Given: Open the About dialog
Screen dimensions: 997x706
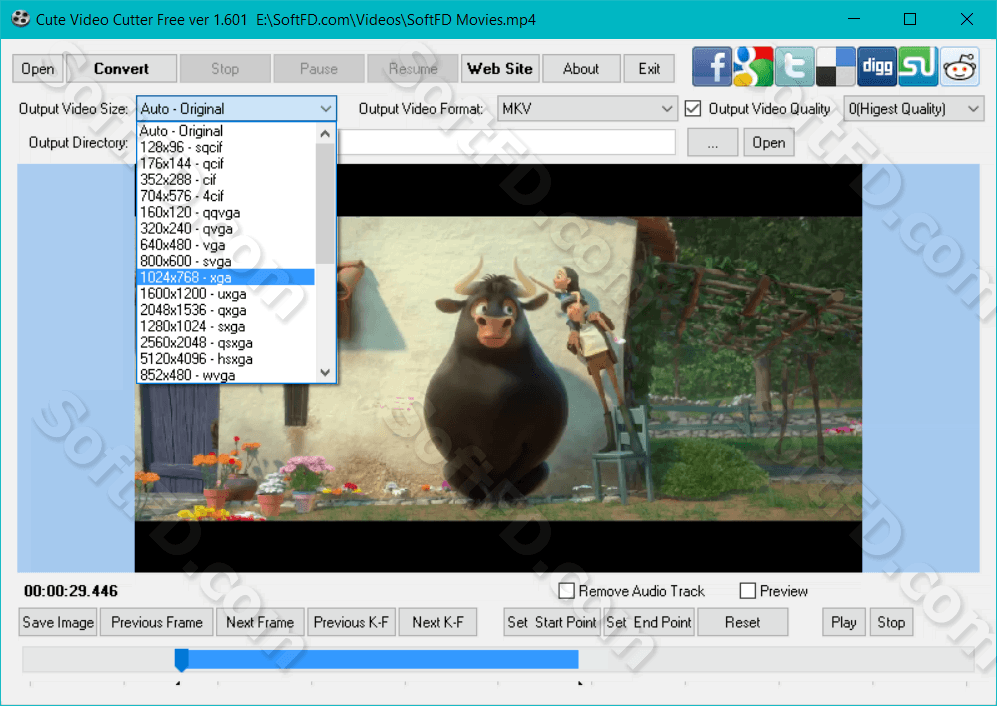Looking at the screenshot, I should [x=581, y=69].
